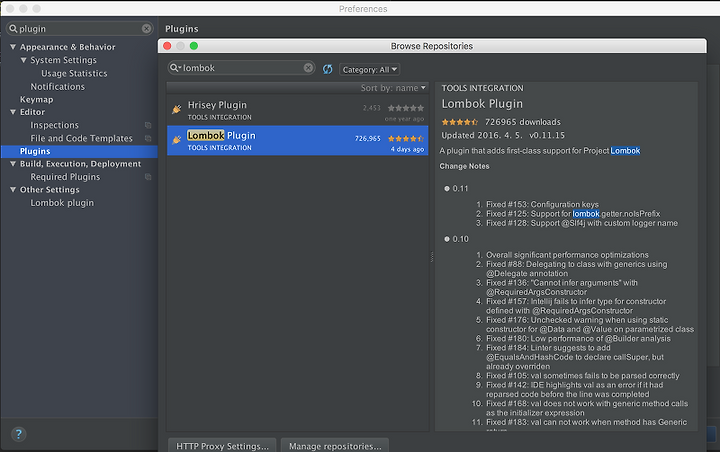The image size is (720, 452).
Task: Zoom the Browse Repositories window
Action: coord(194,46)
